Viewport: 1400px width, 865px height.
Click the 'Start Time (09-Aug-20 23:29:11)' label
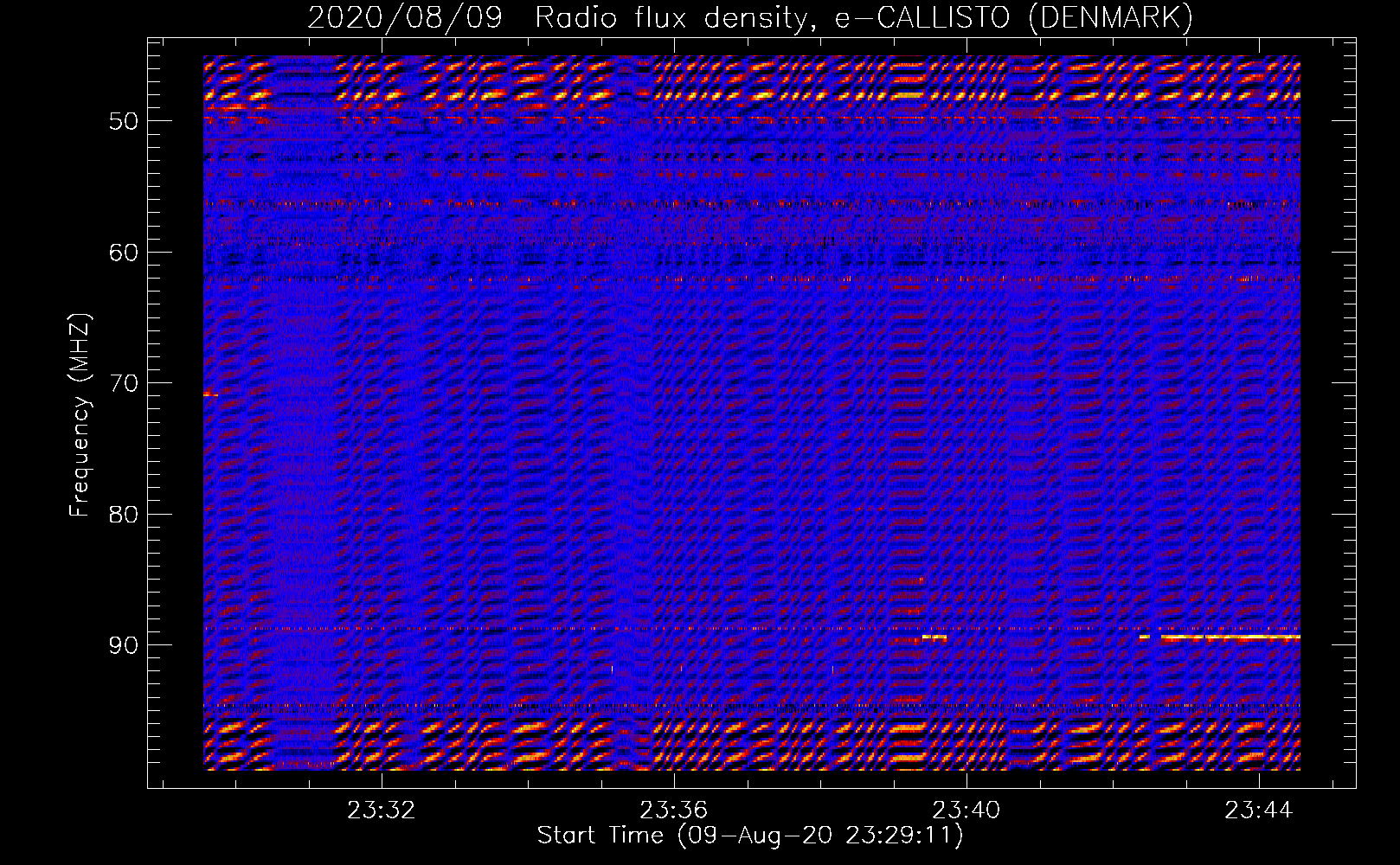(750, 836)
